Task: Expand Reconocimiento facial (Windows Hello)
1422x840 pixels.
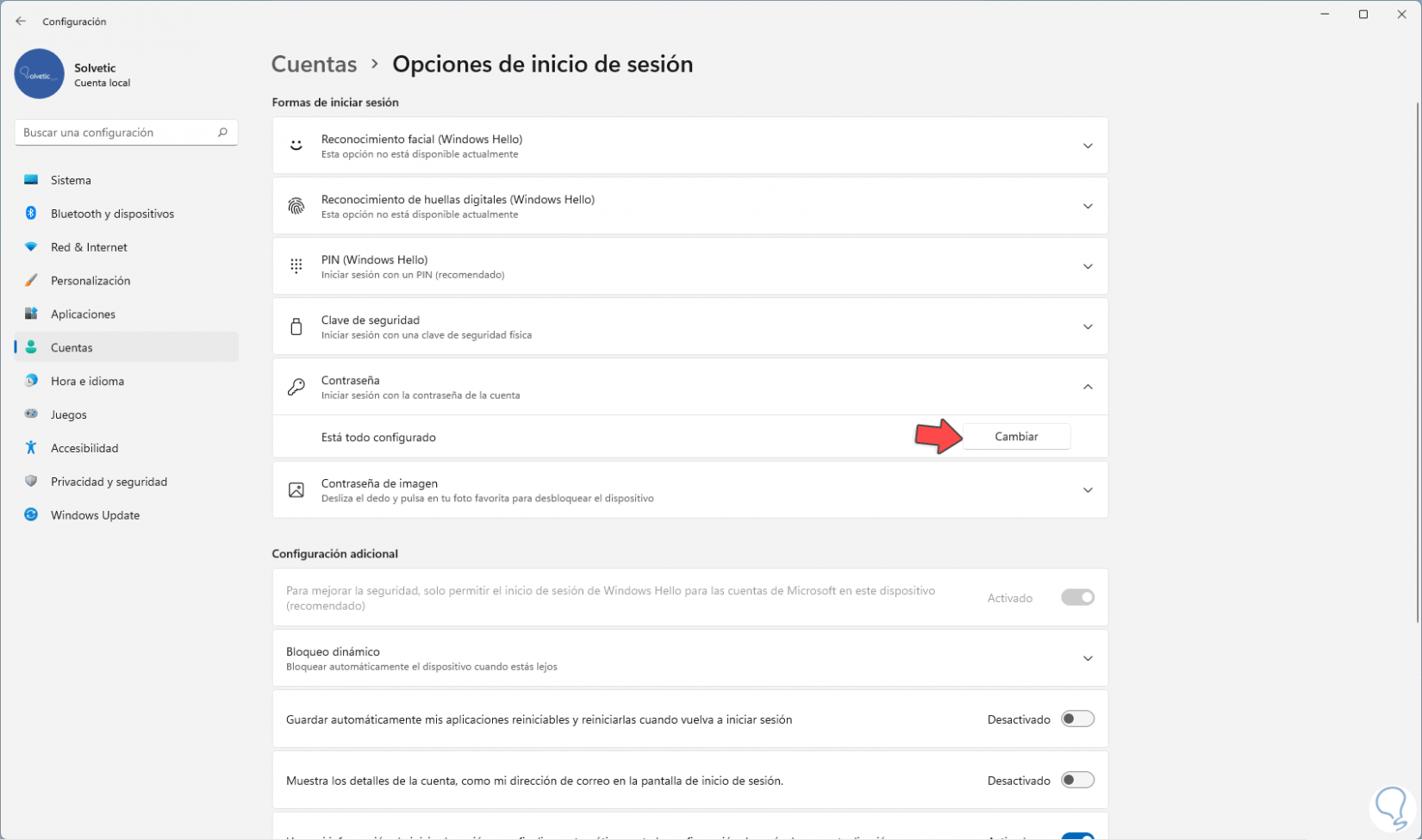Action: (1088, 146)
